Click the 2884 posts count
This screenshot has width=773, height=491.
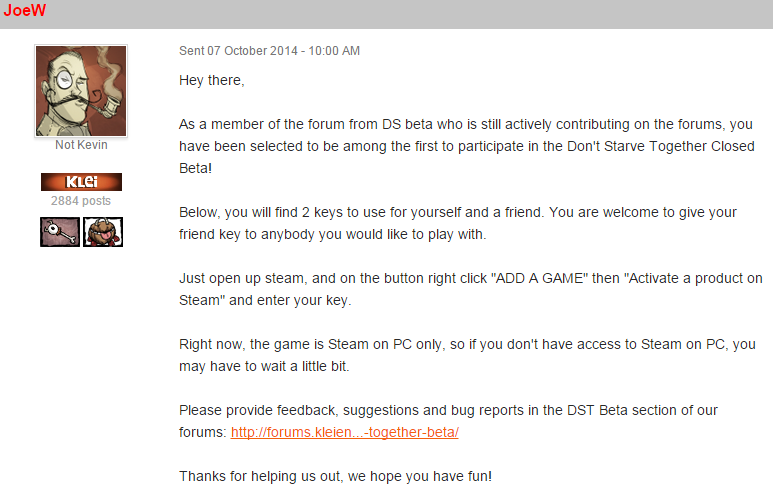click(81, 201)
